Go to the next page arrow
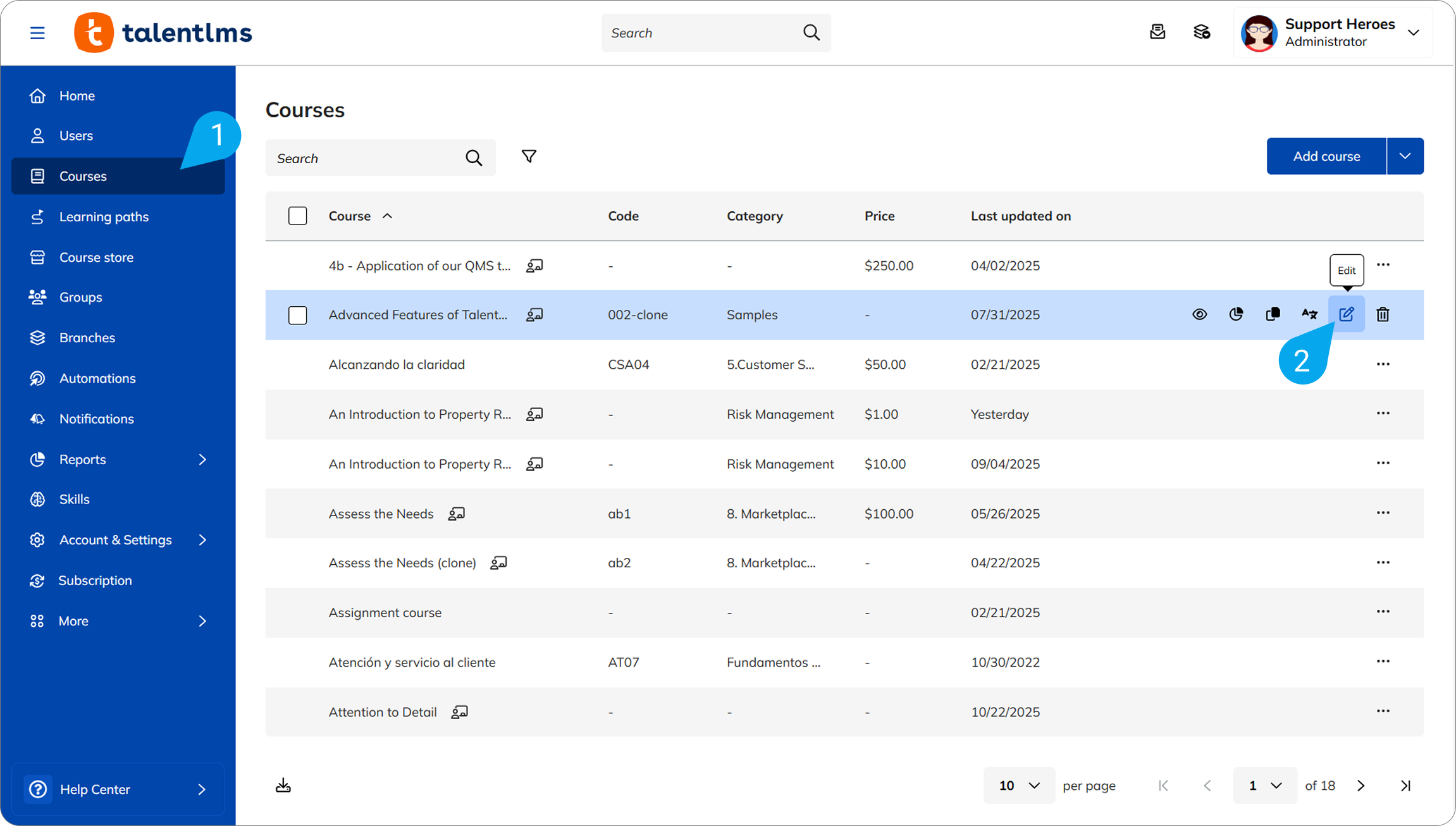This screenshot has height=826, width=1456. pyautogui.click(x=1361, y=786)
